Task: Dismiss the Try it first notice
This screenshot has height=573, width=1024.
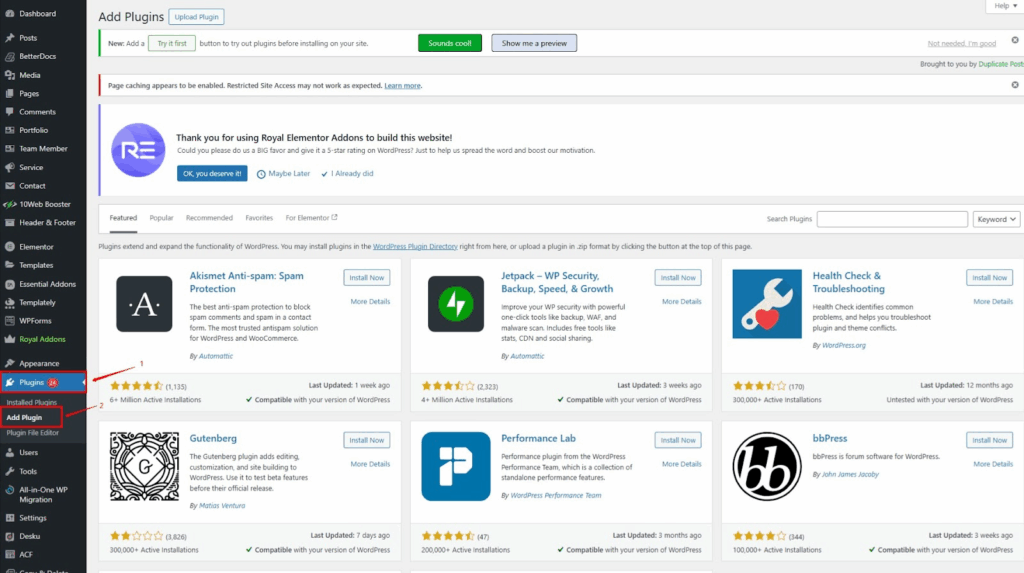Action: point(1015,40)
